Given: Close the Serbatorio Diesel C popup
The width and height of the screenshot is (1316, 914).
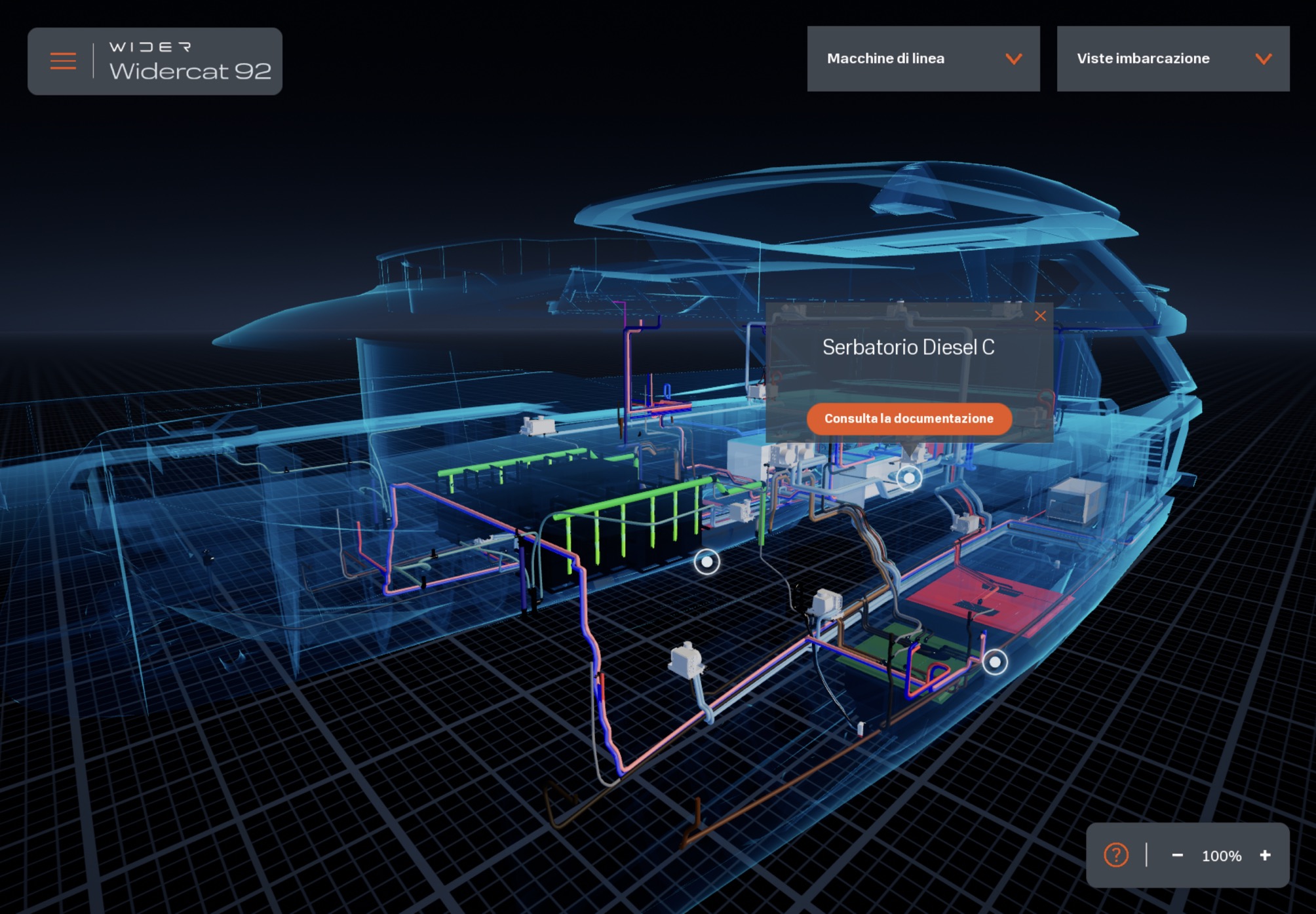Looking at the screenshot, I should tap(1040, 316).
